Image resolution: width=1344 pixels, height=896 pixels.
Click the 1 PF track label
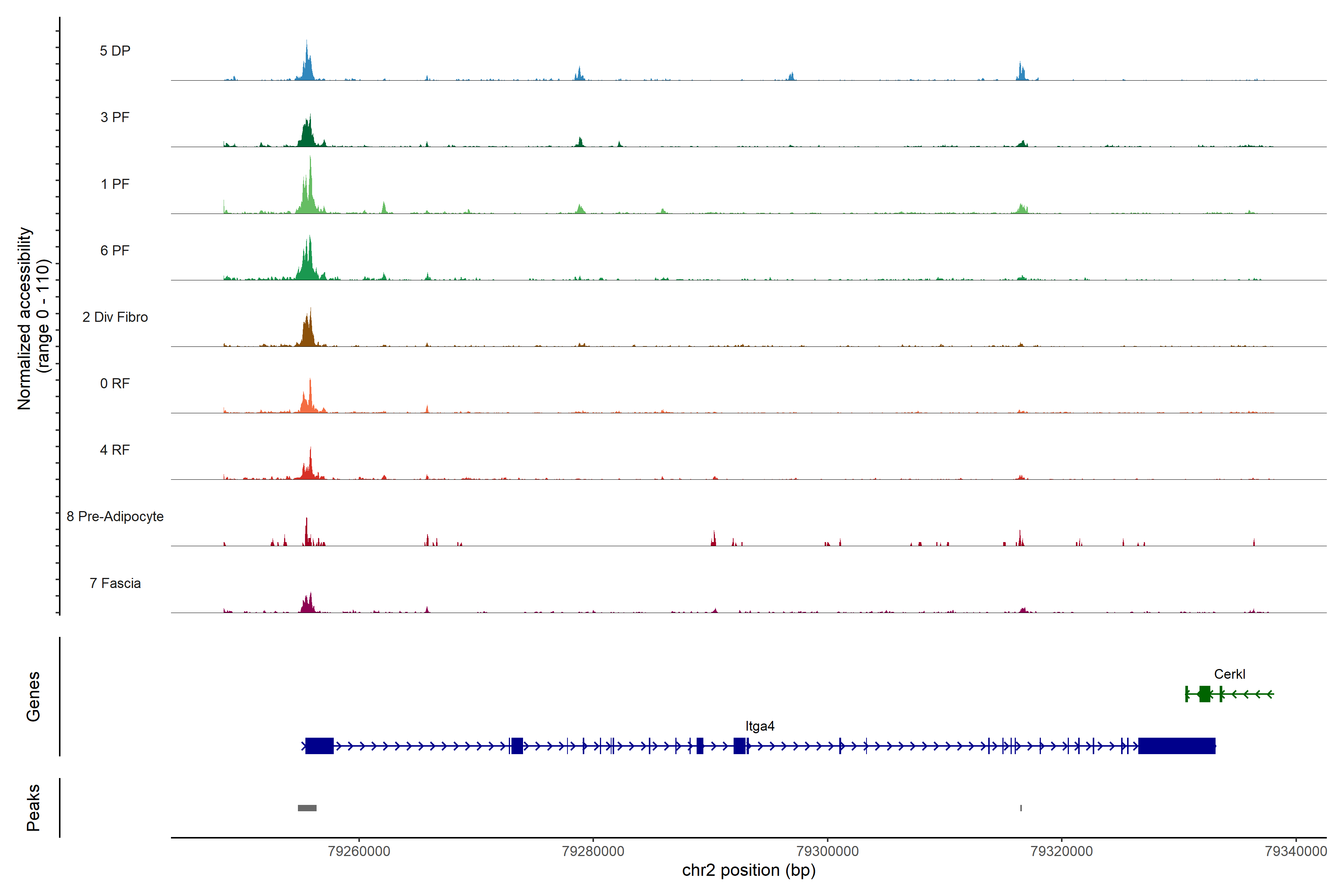tap(115, 184)
